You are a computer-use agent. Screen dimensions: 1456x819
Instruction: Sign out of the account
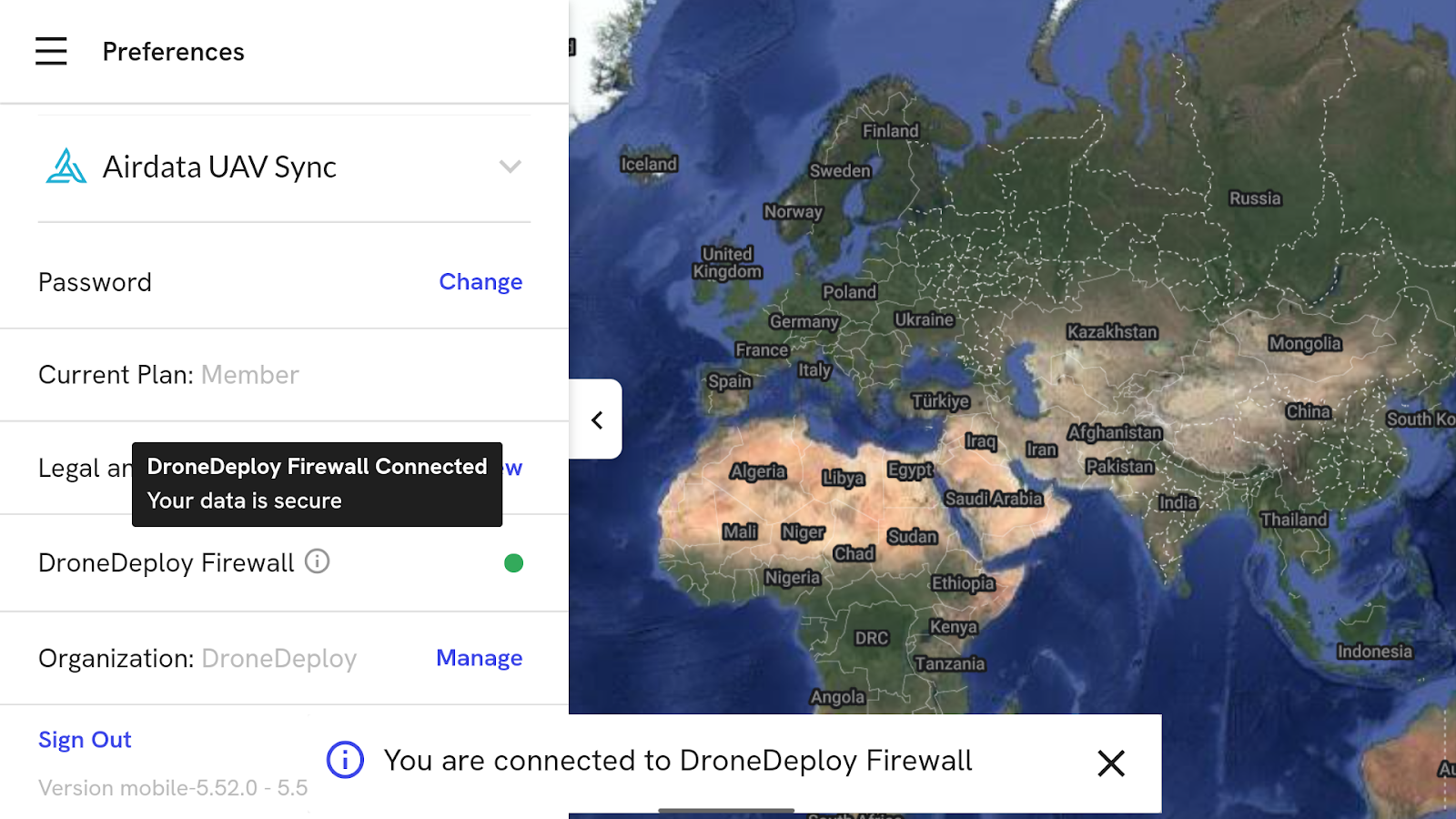[84, 740]
